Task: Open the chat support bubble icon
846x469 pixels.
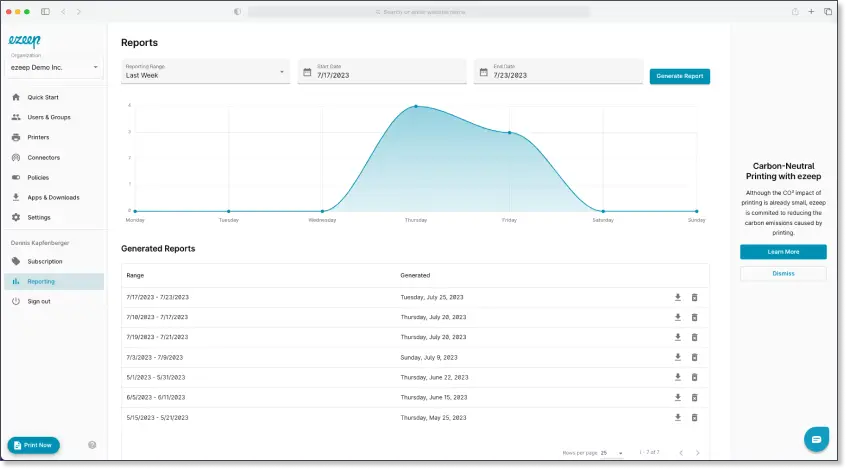Action: [816, 439]
